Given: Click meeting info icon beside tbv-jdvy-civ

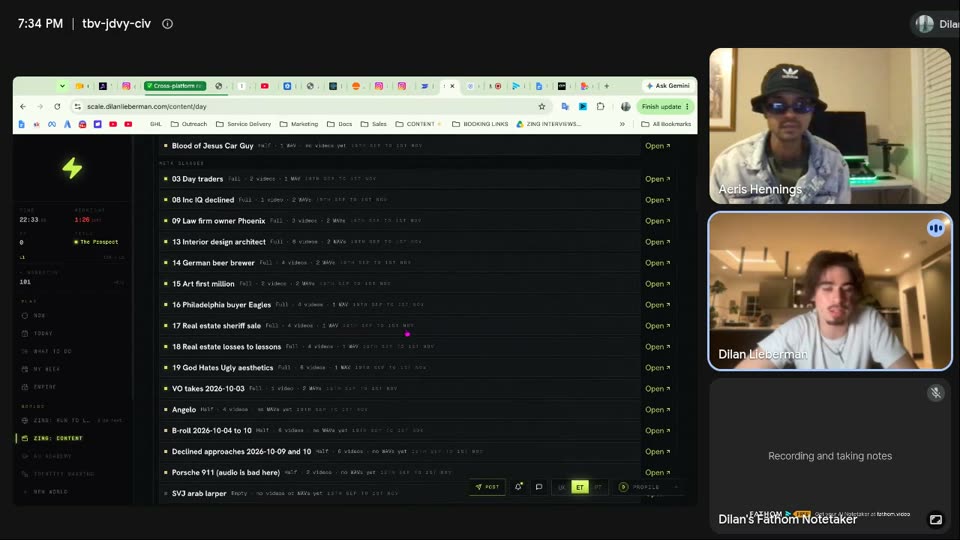Looking at the screenshot, I should tap(167, 24).
